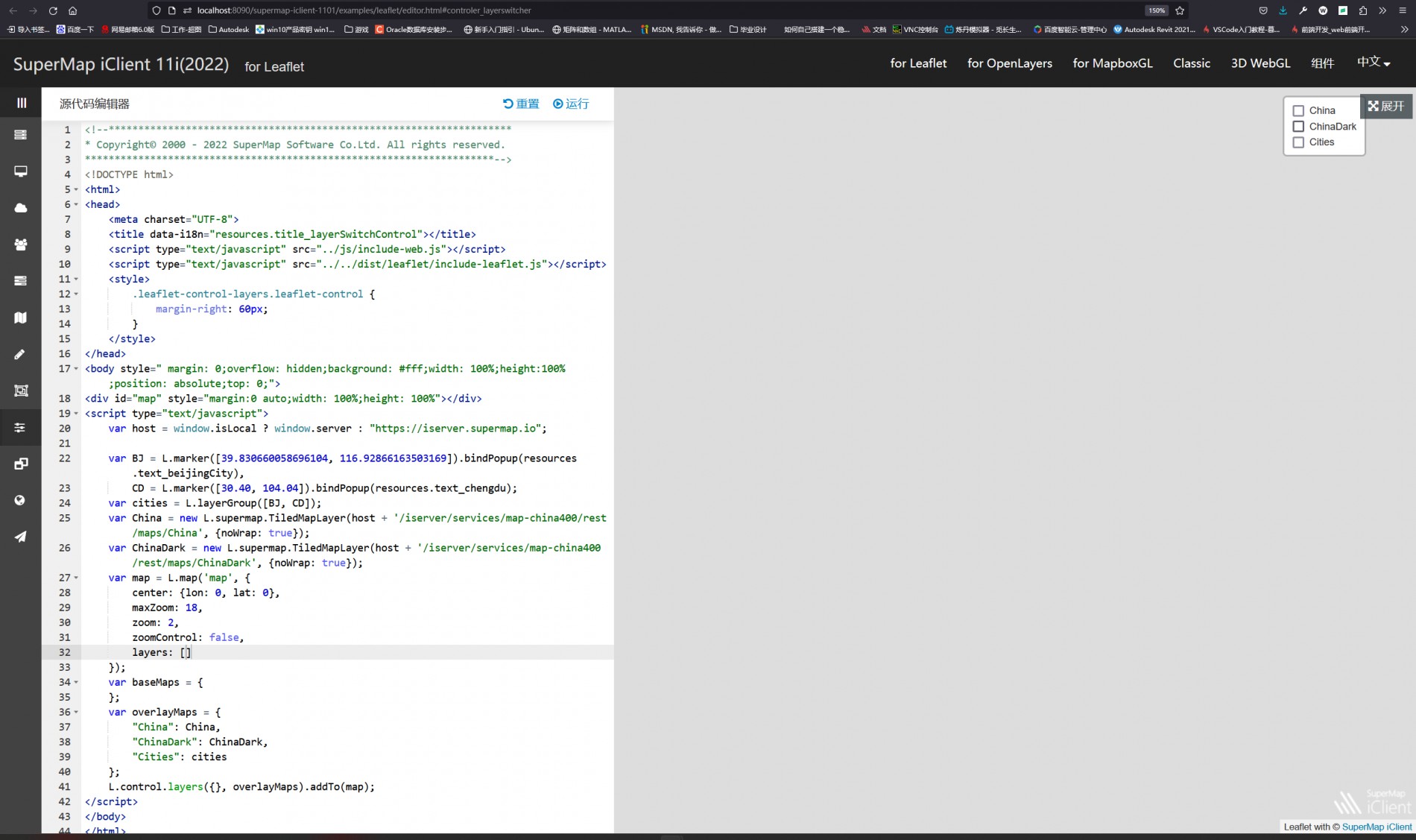The height and width of the screenshot is (840, 1416).
Task: Open the users group category icon
Action: pos(21,244)
